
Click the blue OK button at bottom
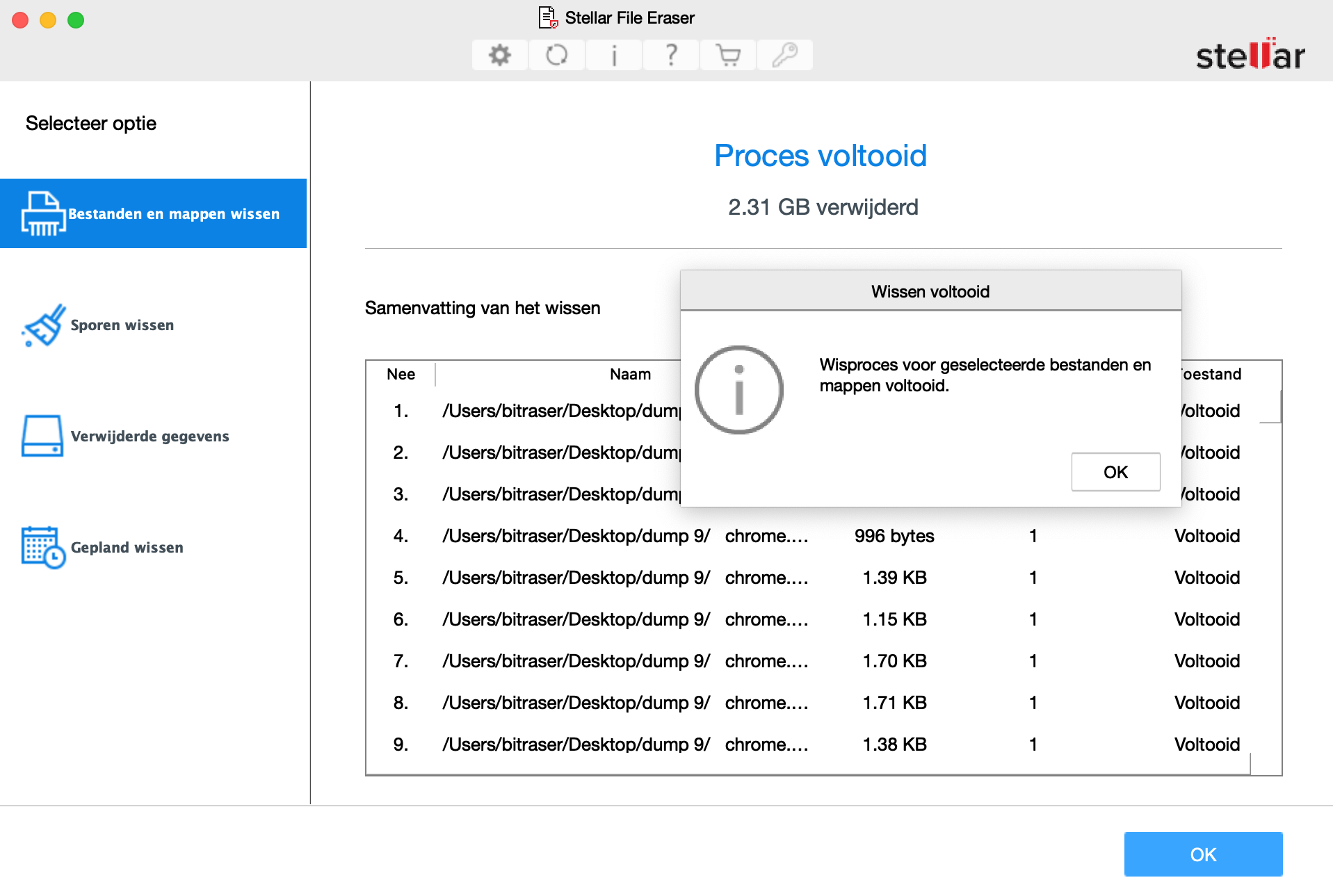(x=1203, y=854)
